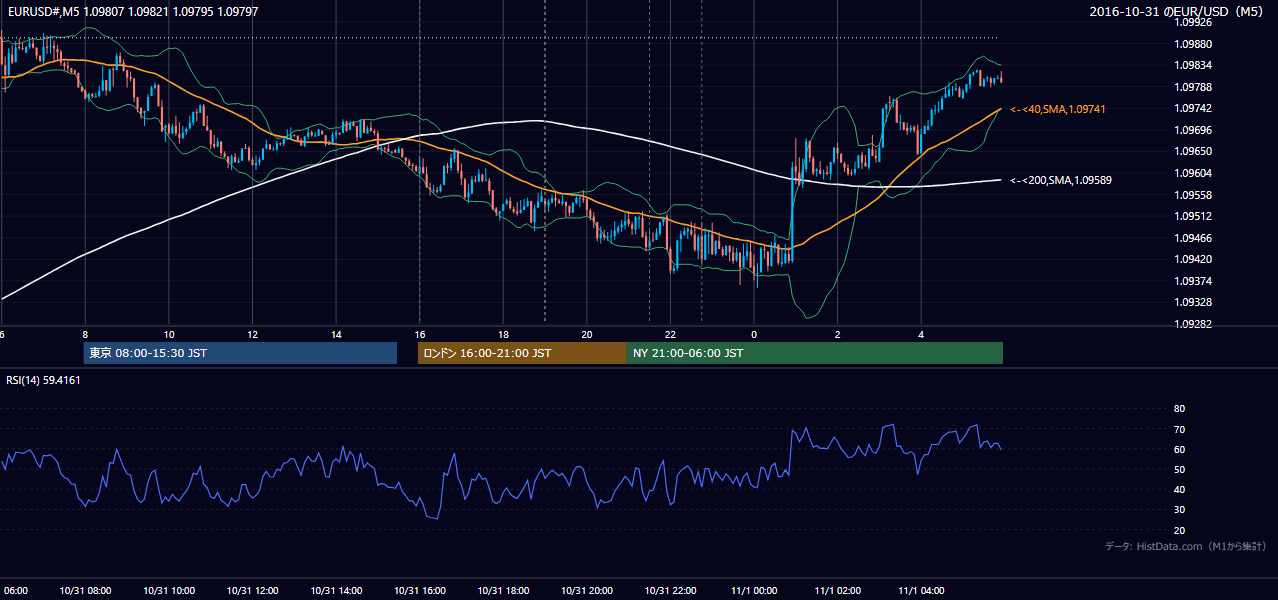1278x600 pixels.
Task: Click price level 1.09788 on the axis
Action: (1193, 87)
